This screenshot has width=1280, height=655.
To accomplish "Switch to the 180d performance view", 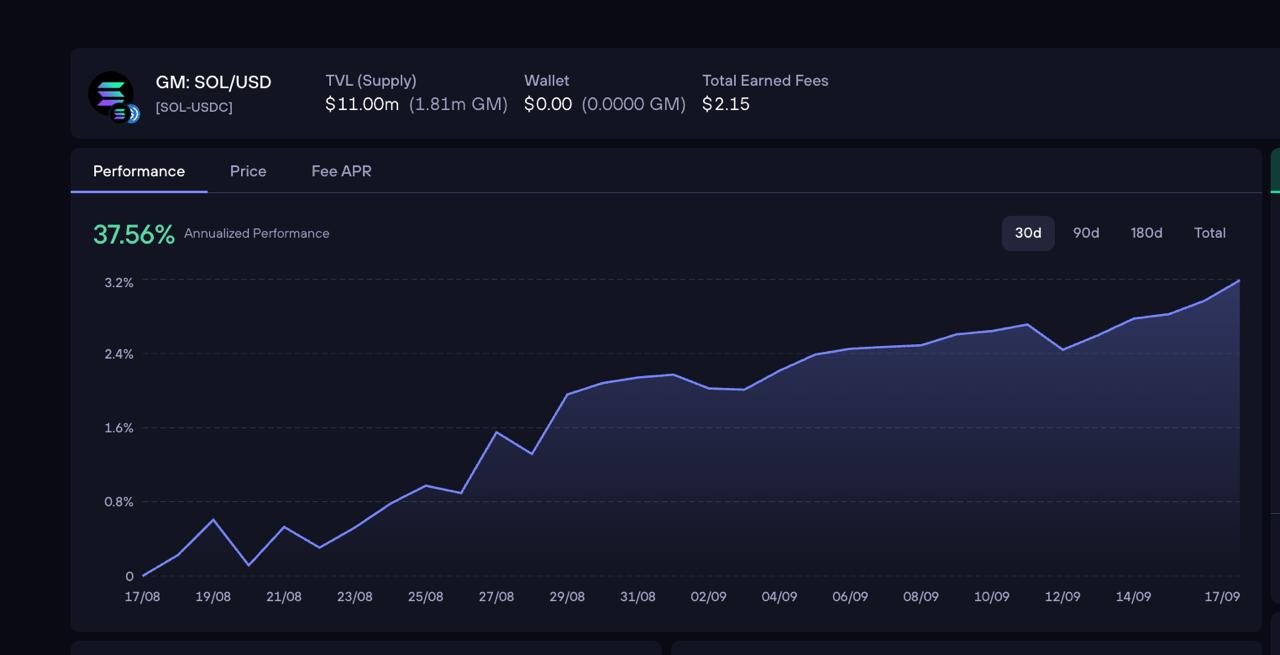I will 1146,233.
